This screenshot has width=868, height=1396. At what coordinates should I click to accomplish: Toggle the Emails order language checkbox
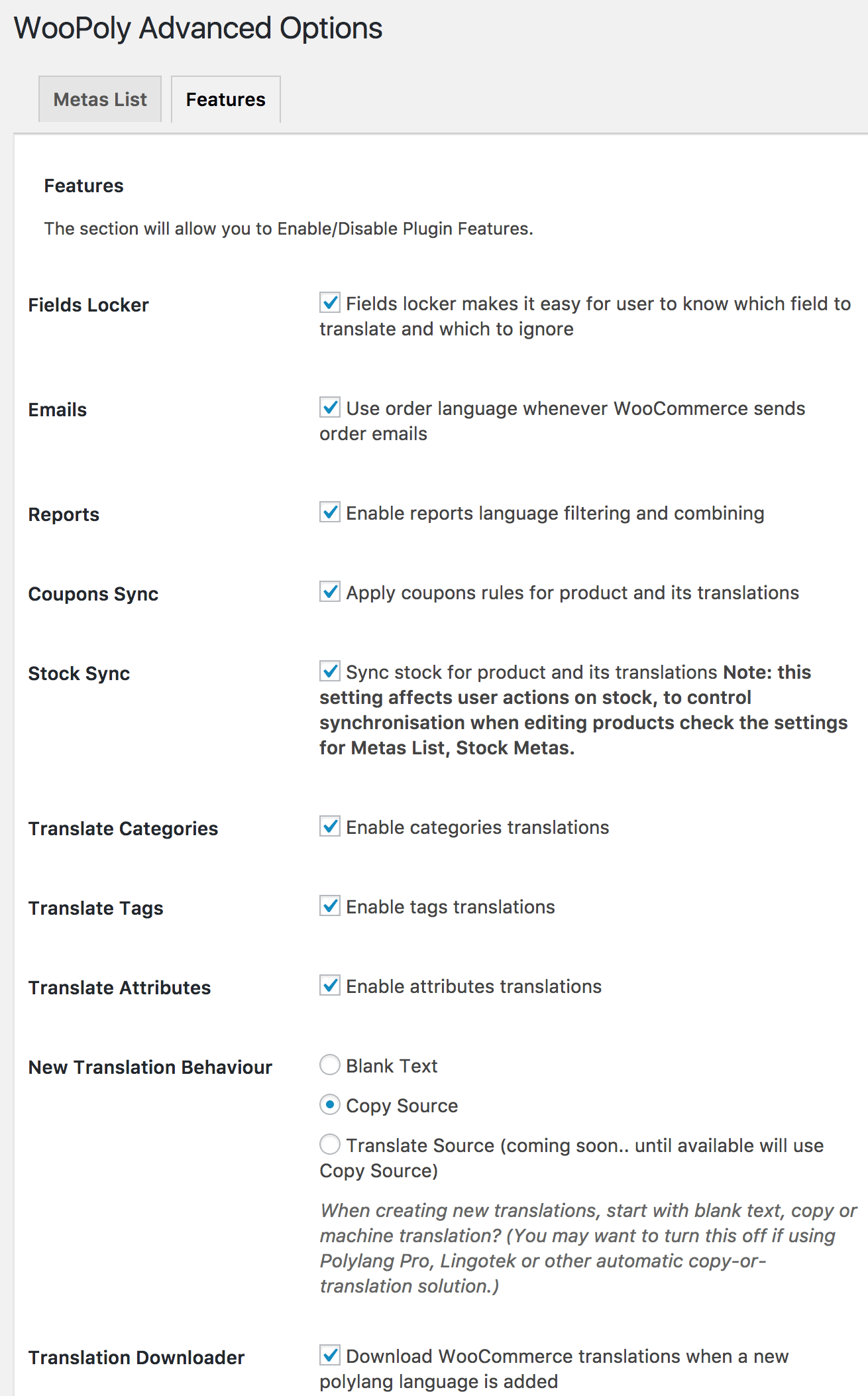[x=330, y=407]
